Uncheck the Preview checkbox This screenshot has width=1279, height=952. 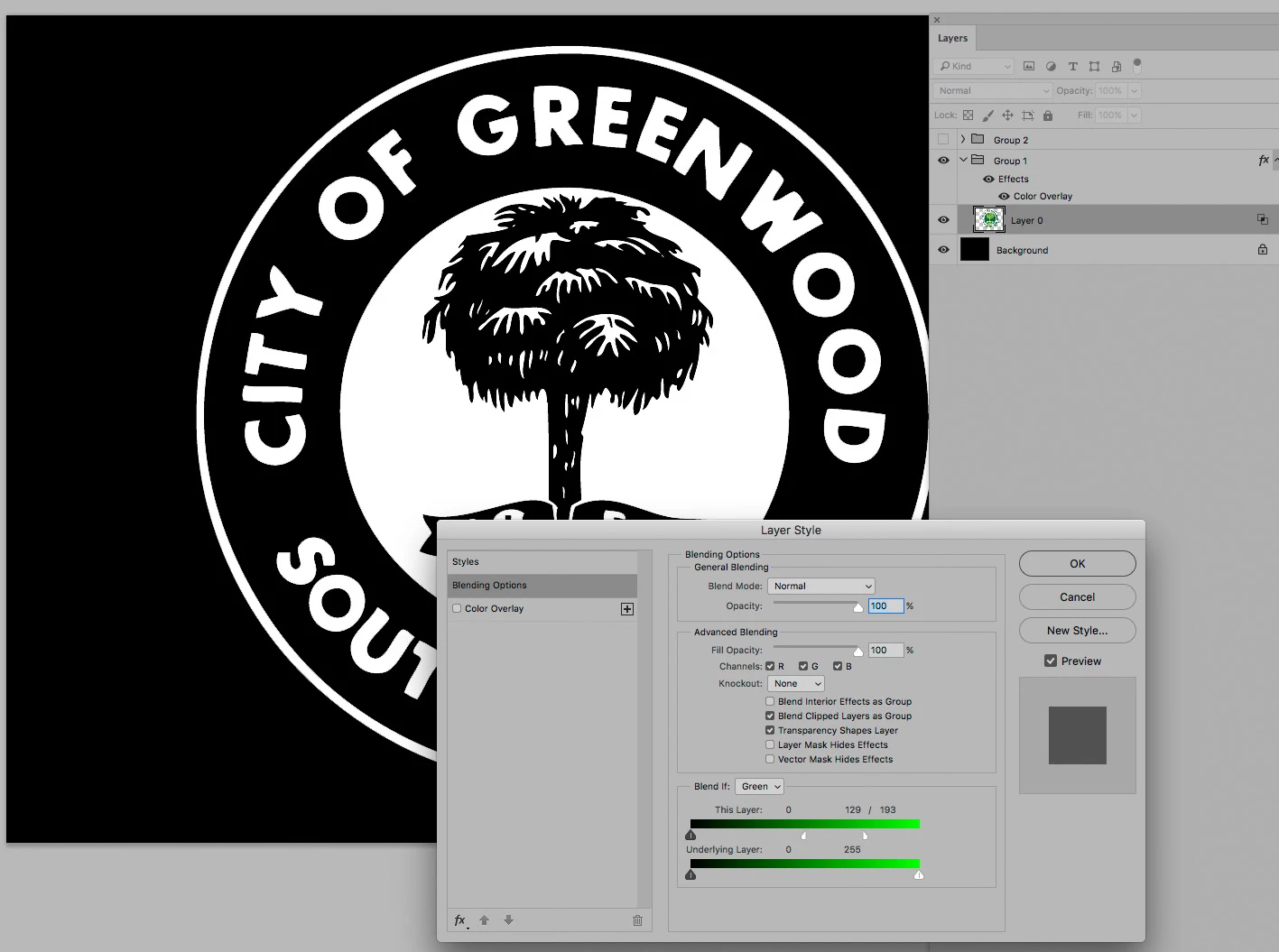[1051, 661]
